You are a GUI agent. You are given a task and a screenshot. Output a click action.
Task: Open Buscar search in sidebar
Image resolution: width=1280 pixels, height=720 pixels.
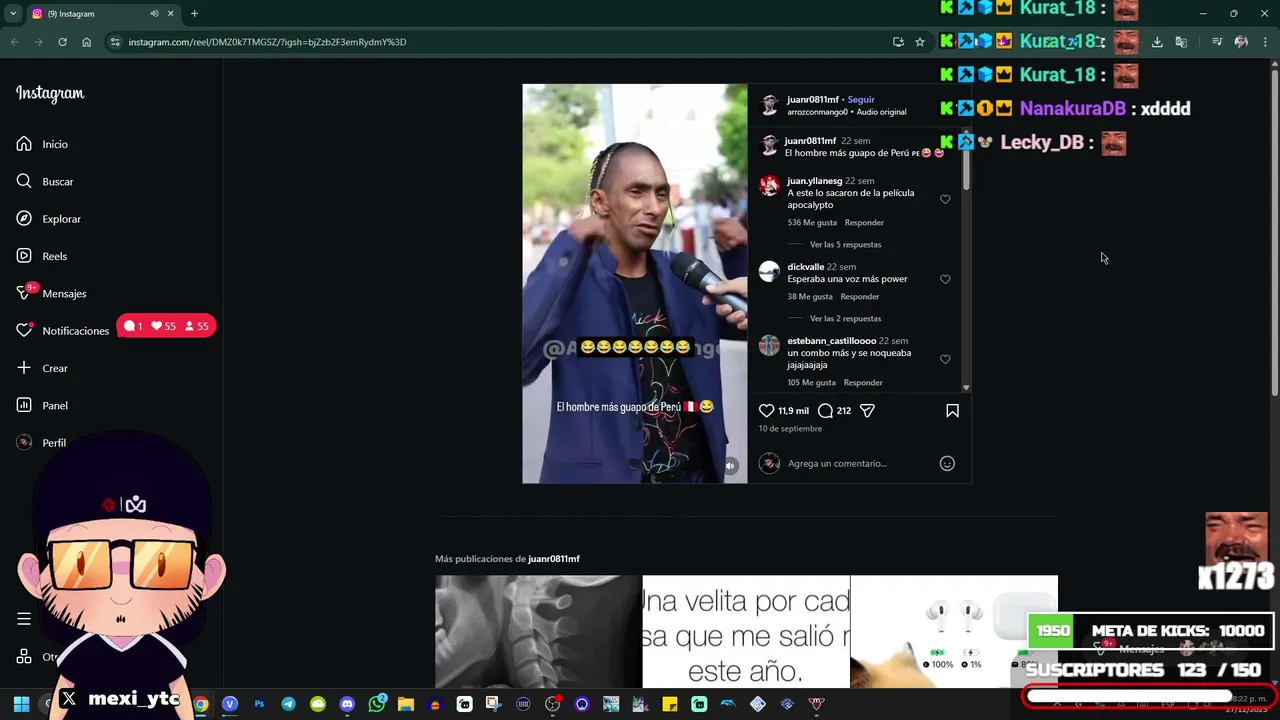pos(45,181)
